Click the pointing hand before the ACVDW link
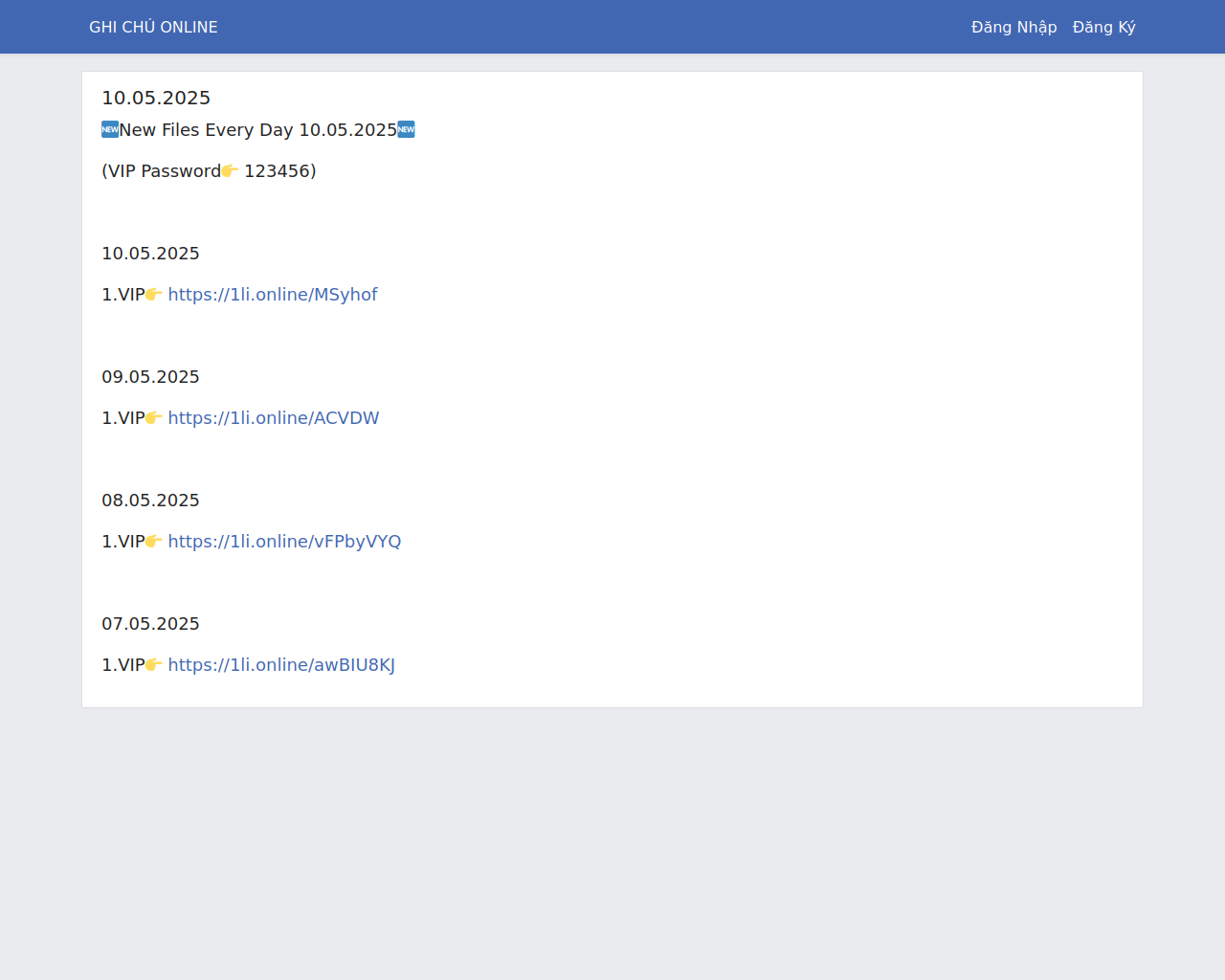Image resolution: width=1225 pixels, height=980 pixels. click(x=154, y=418)
